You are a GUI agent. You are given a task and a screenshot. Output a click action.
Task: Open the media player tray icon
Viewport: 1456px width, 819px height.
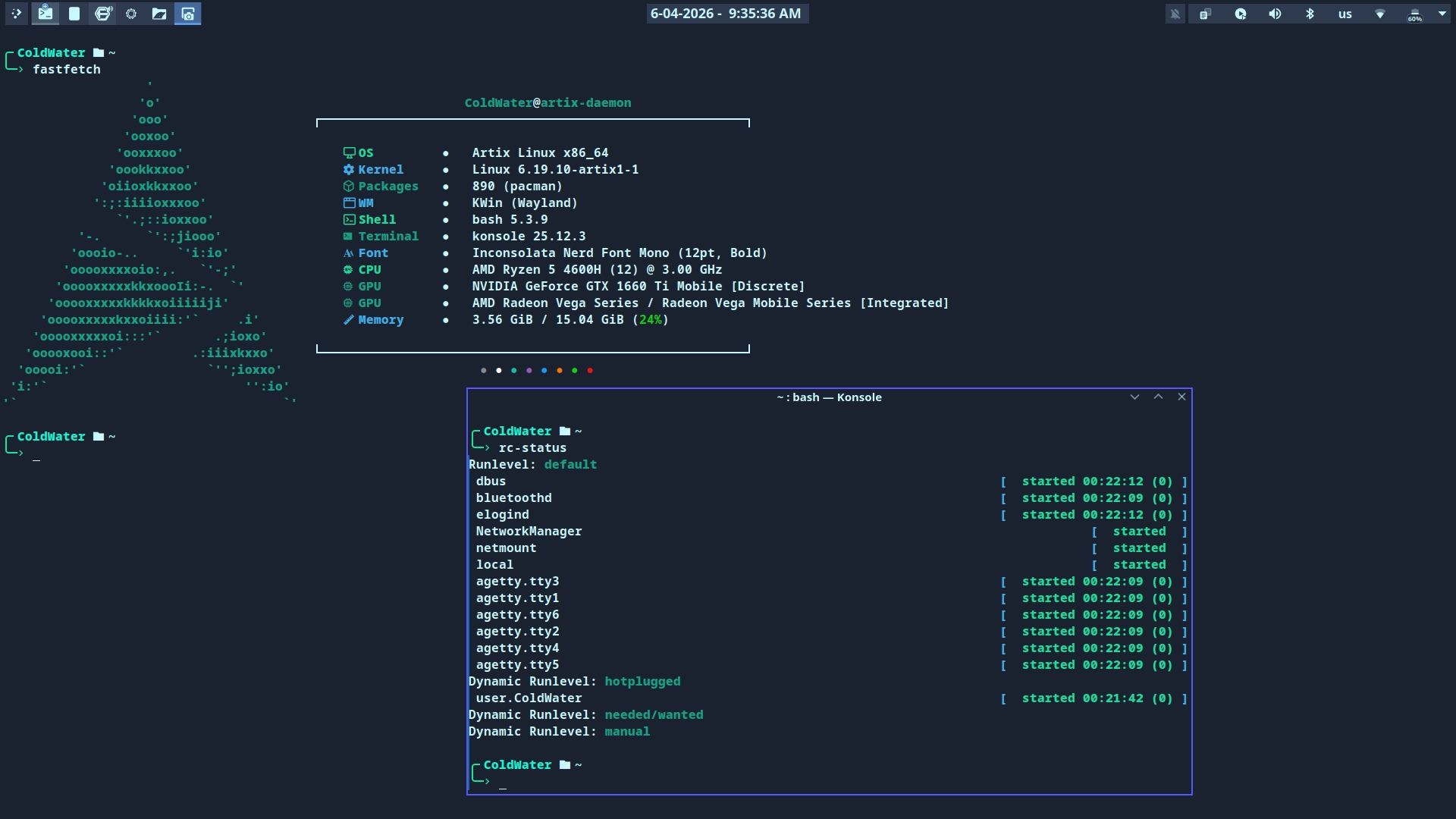(1241, 14)
